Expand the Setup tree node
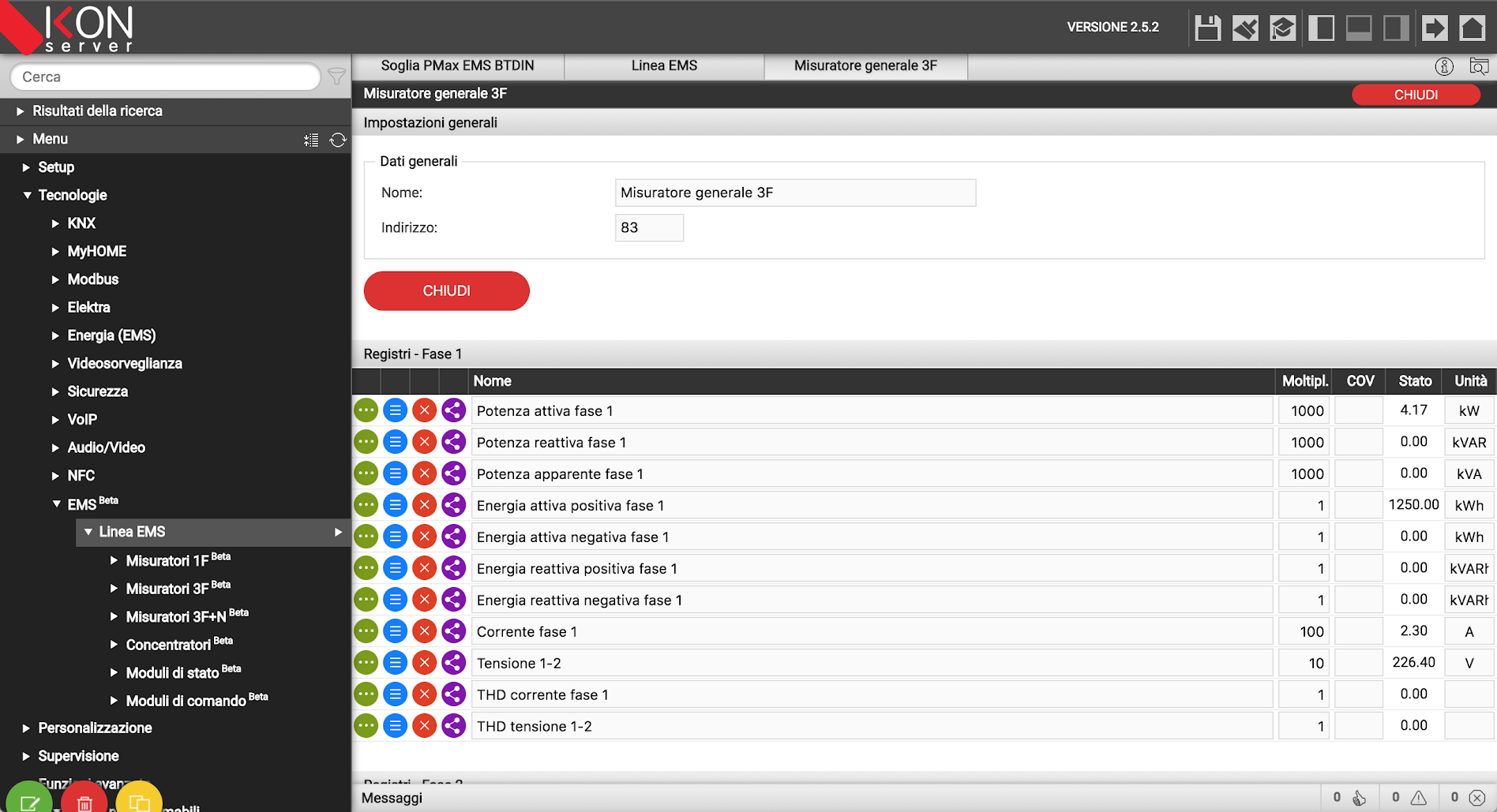 (26, 167)
